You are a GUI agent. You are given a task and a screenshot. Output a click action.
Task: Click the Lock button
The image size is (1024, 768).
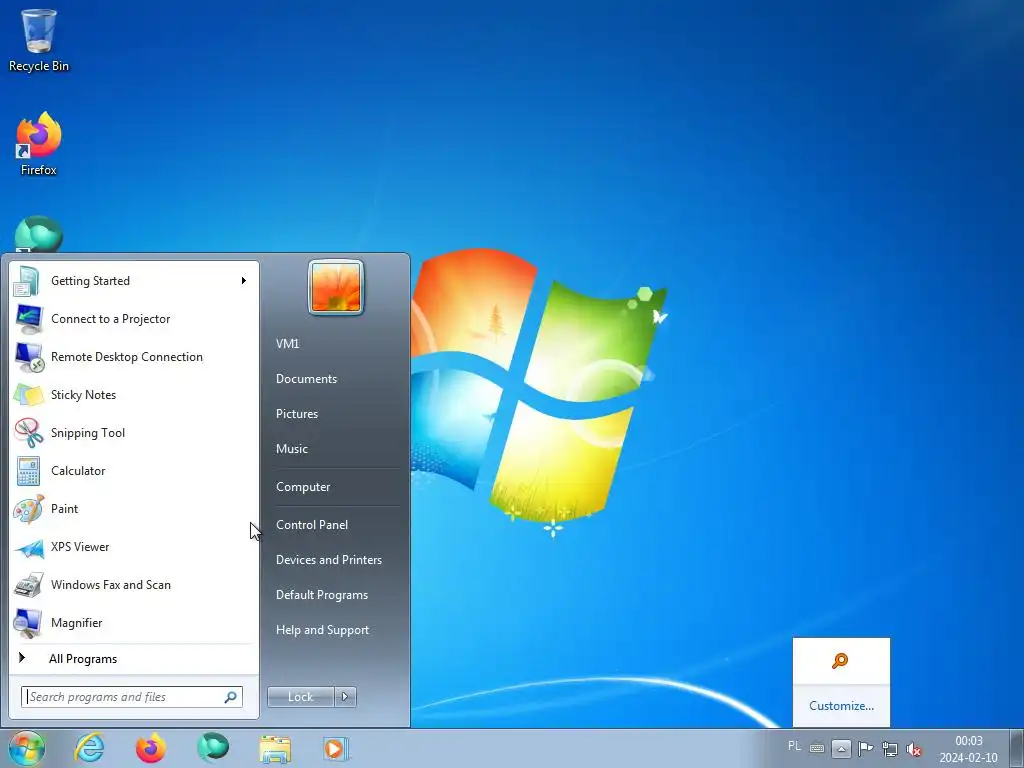[300, 697]
